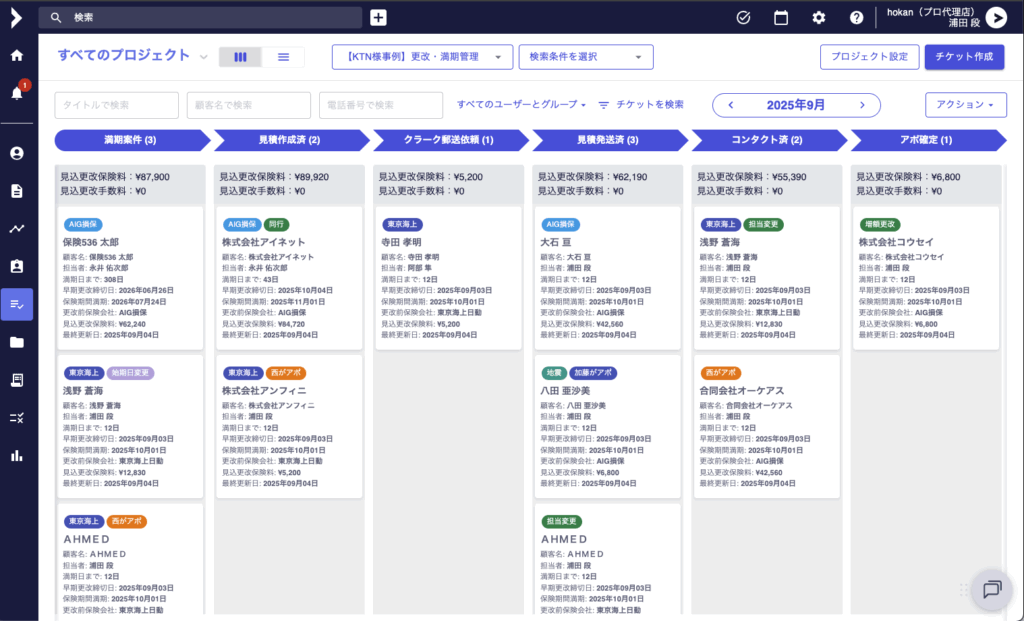Click the plus icon beside search bar
The width and height of the screenshot is (1024, 621).
[x=378, y=17]
